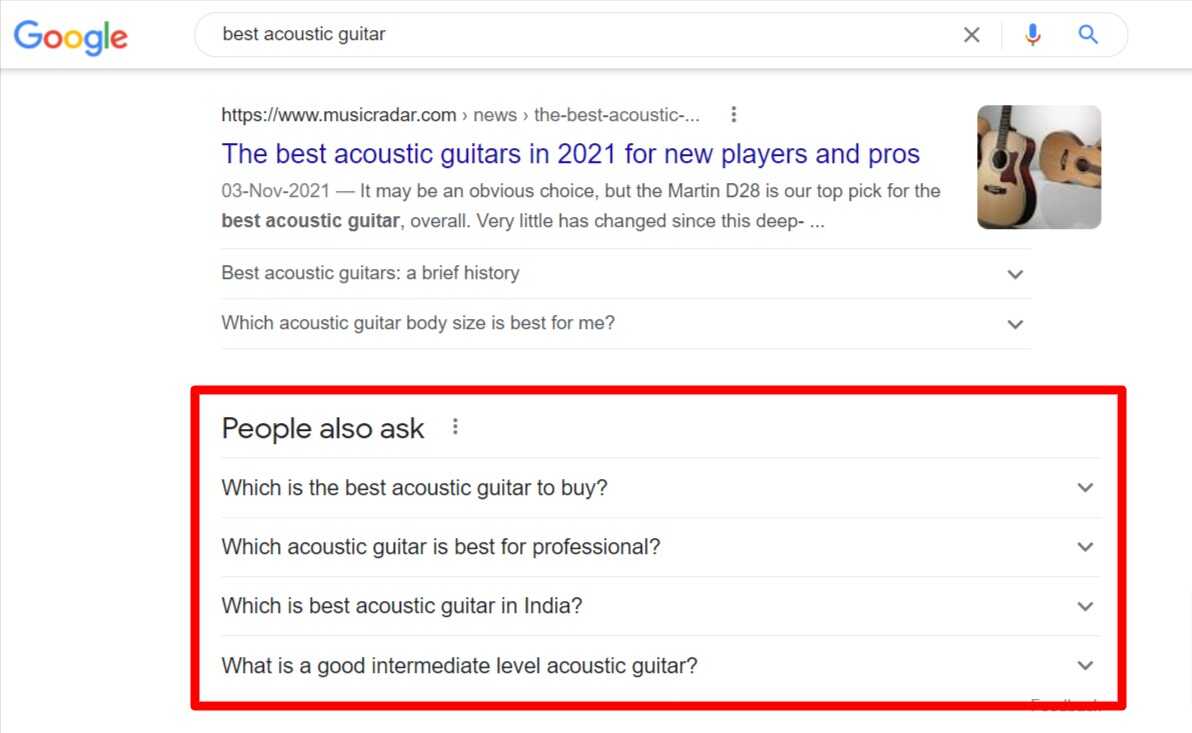The width and height of the screenshot is (1192, 733).
Task: Open the musicradar result options menu
Action: point(734,115)
